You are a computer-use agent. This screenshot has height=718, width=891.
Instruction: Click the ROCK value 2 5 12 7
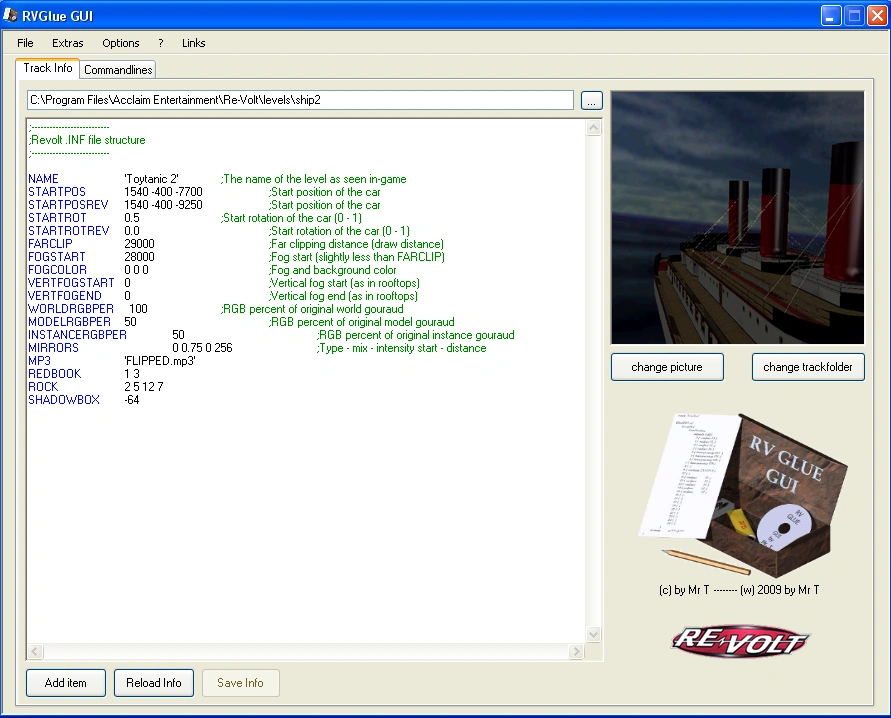(144, 388)
